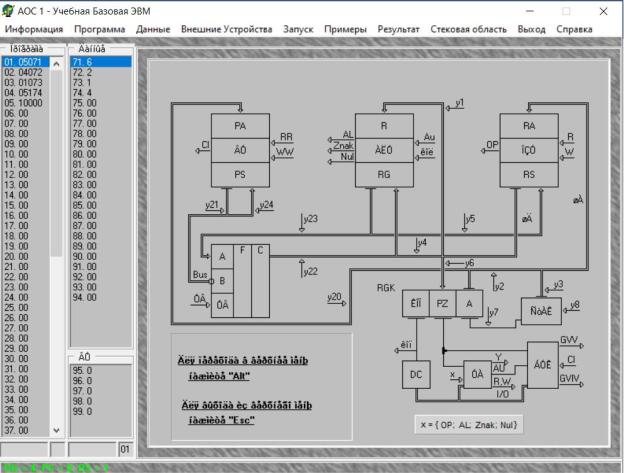Click the PA register block in diagram
Image resolution: width=624 pixels, height=473 pixels.
239,125
